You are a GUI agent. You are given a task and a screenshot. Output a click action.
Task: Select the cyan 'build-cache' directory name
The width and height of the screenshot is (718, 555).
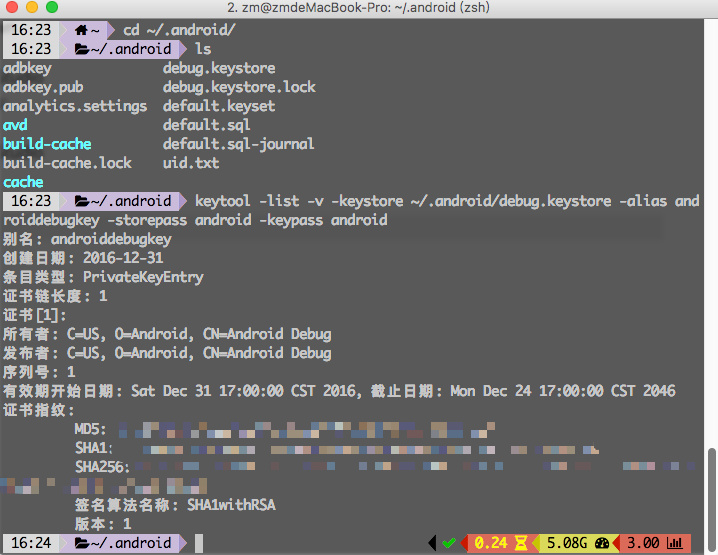coord(47,144)
